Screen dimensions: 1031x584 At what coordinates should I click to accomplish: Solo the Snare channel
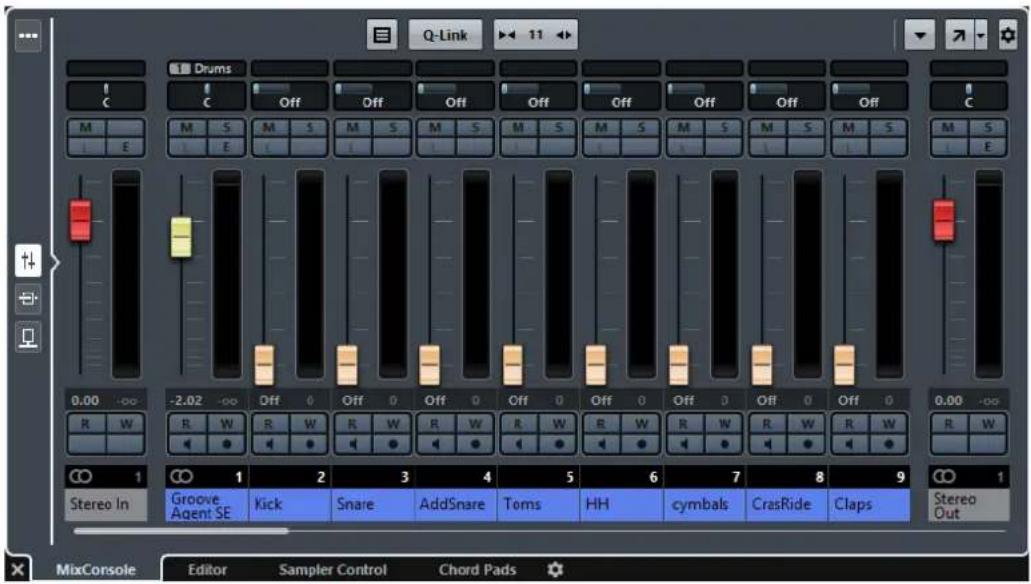coord(393,128)
